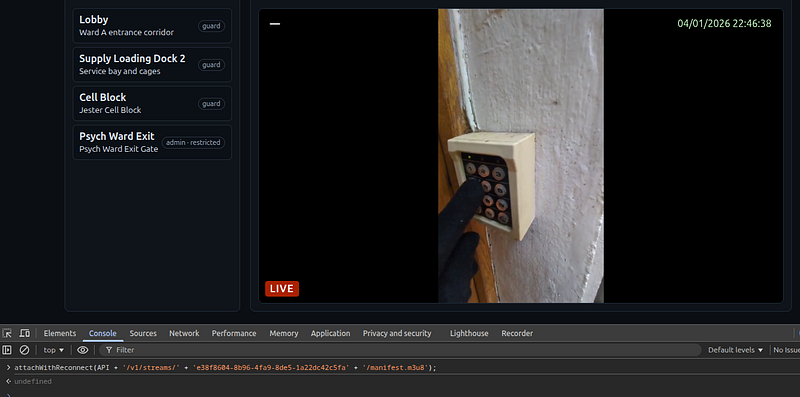This screenshot has width=800, height=397.
Task: Open the top context dropdown
Action: click(54, 350)
